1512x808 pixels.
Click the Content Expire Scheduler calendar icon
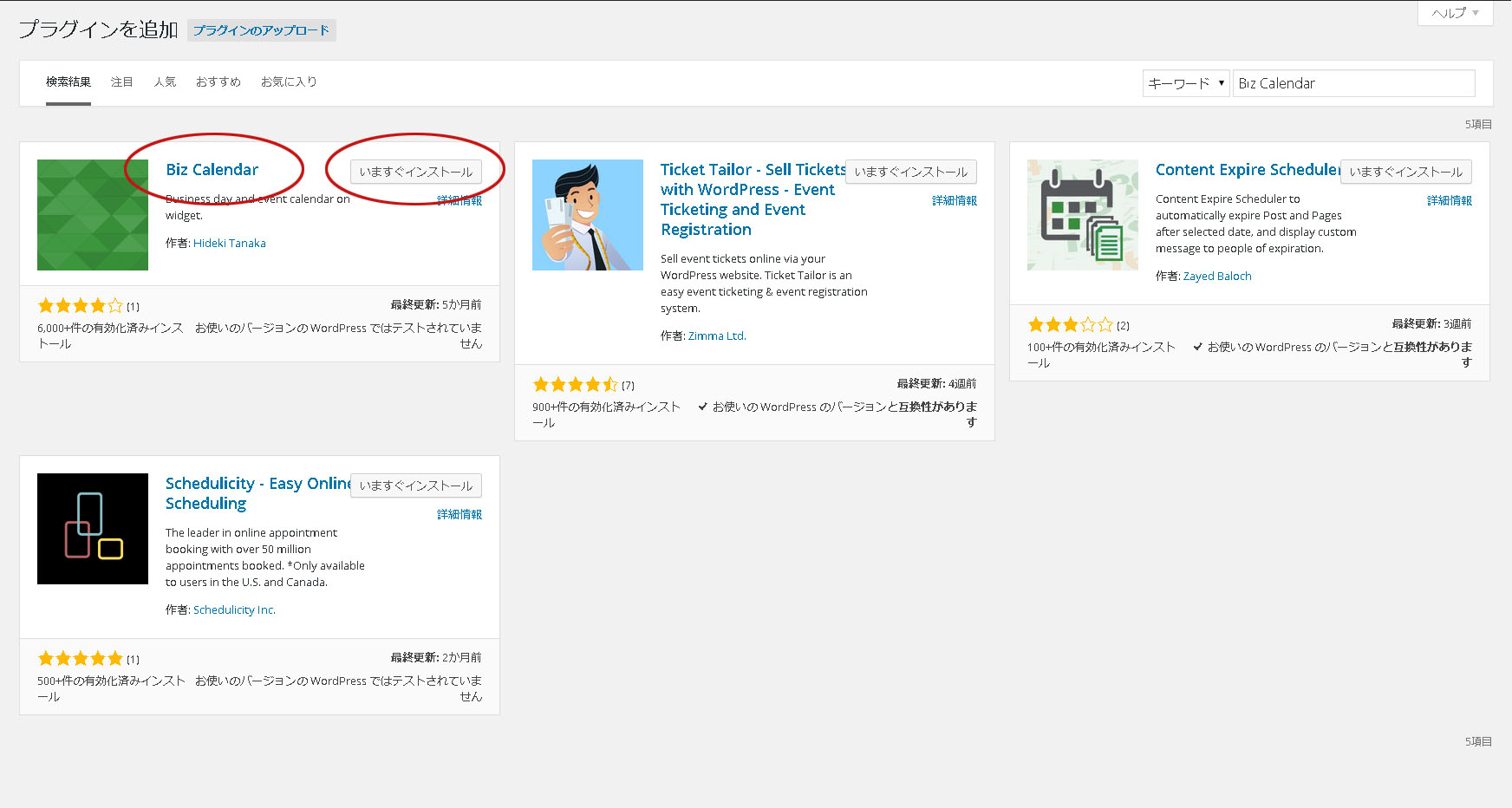pyautogui.click(x=1083, y=215)
